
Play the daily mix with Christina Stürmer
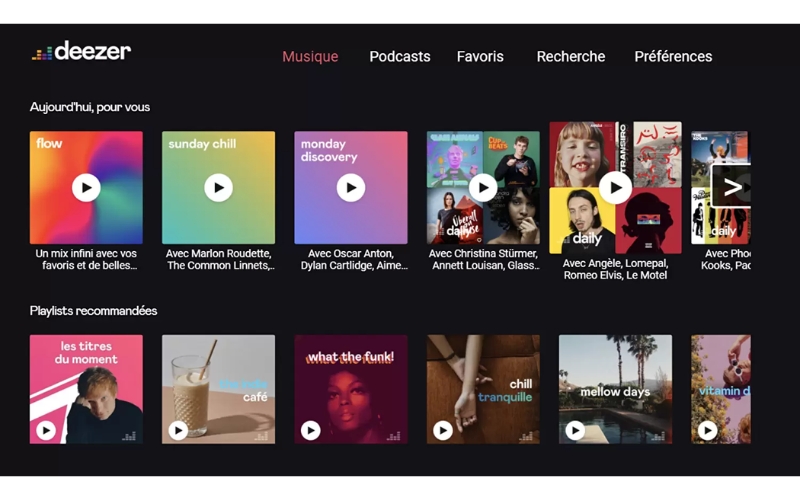pos(483,188)
